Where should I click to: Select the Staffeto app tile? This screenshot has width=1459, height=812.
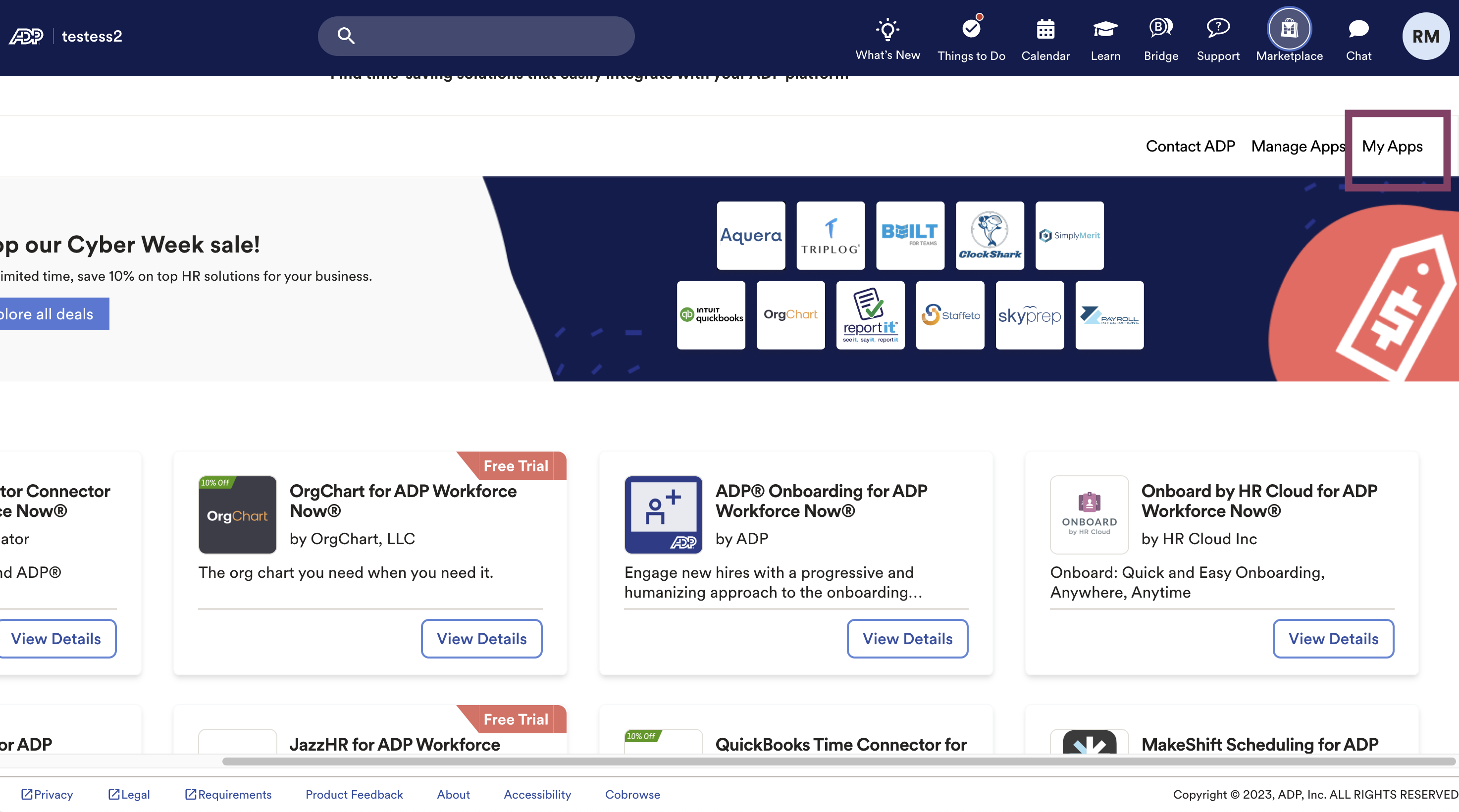pyautogui.click(x=950, y=315)
